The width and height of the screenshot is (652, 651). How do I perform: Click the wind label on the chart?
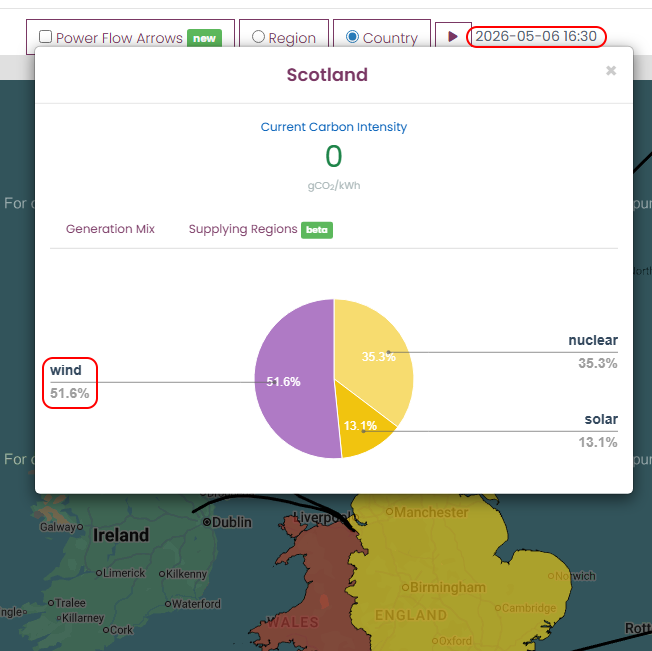coord(66,370)
